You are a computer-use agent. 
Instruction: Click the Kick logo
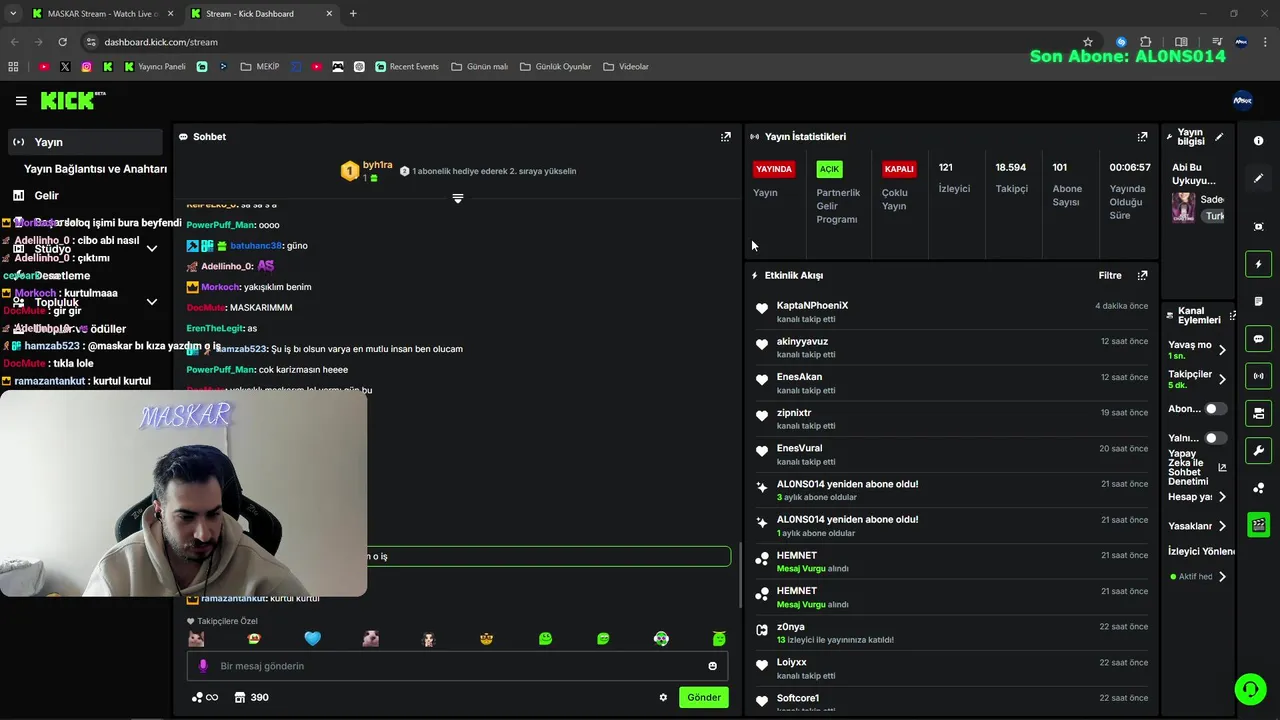pyautogui.click(x=72, y=100)
